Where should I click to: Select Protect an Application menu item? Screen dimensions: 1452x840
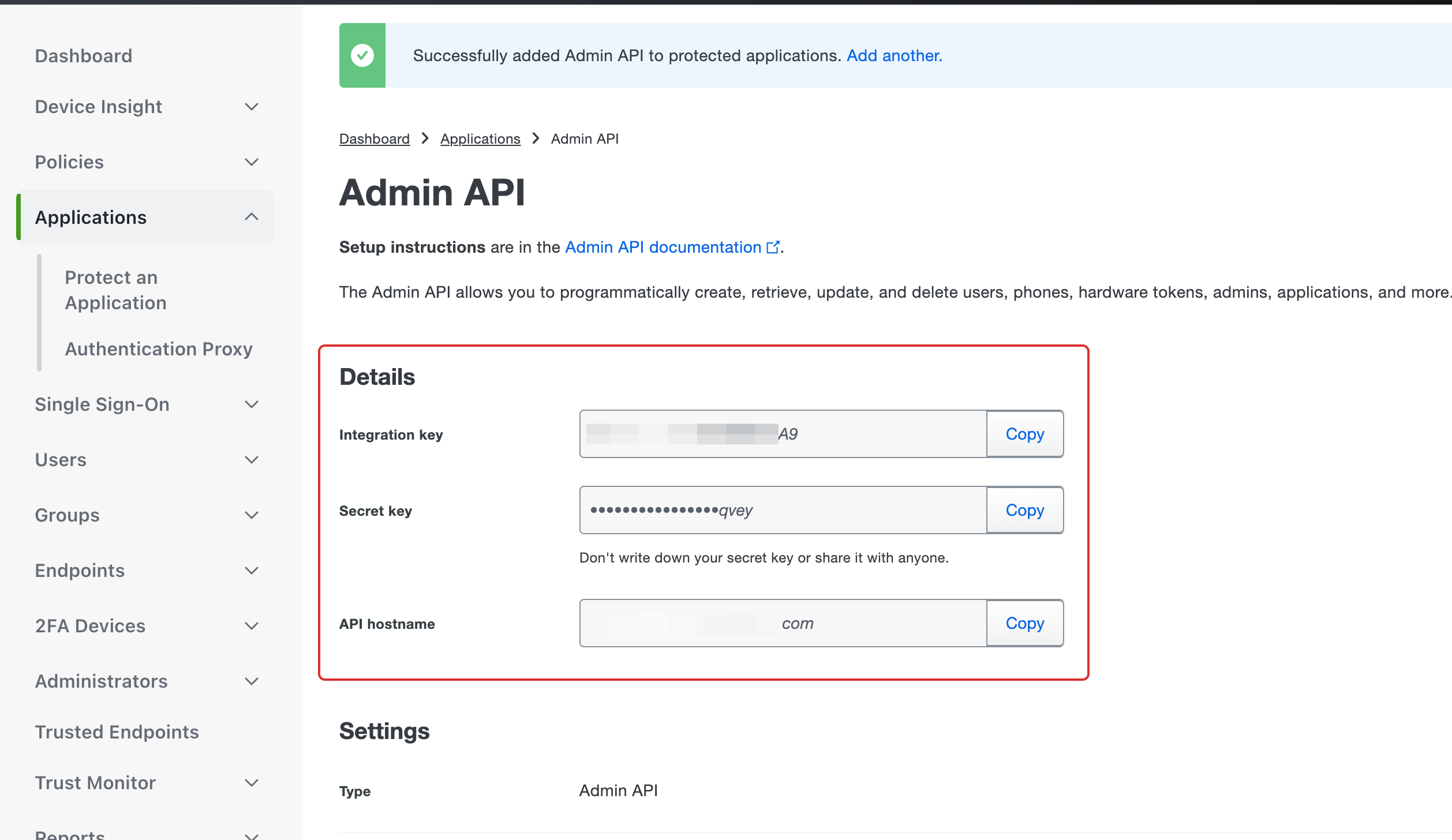[x=114, y=291]
